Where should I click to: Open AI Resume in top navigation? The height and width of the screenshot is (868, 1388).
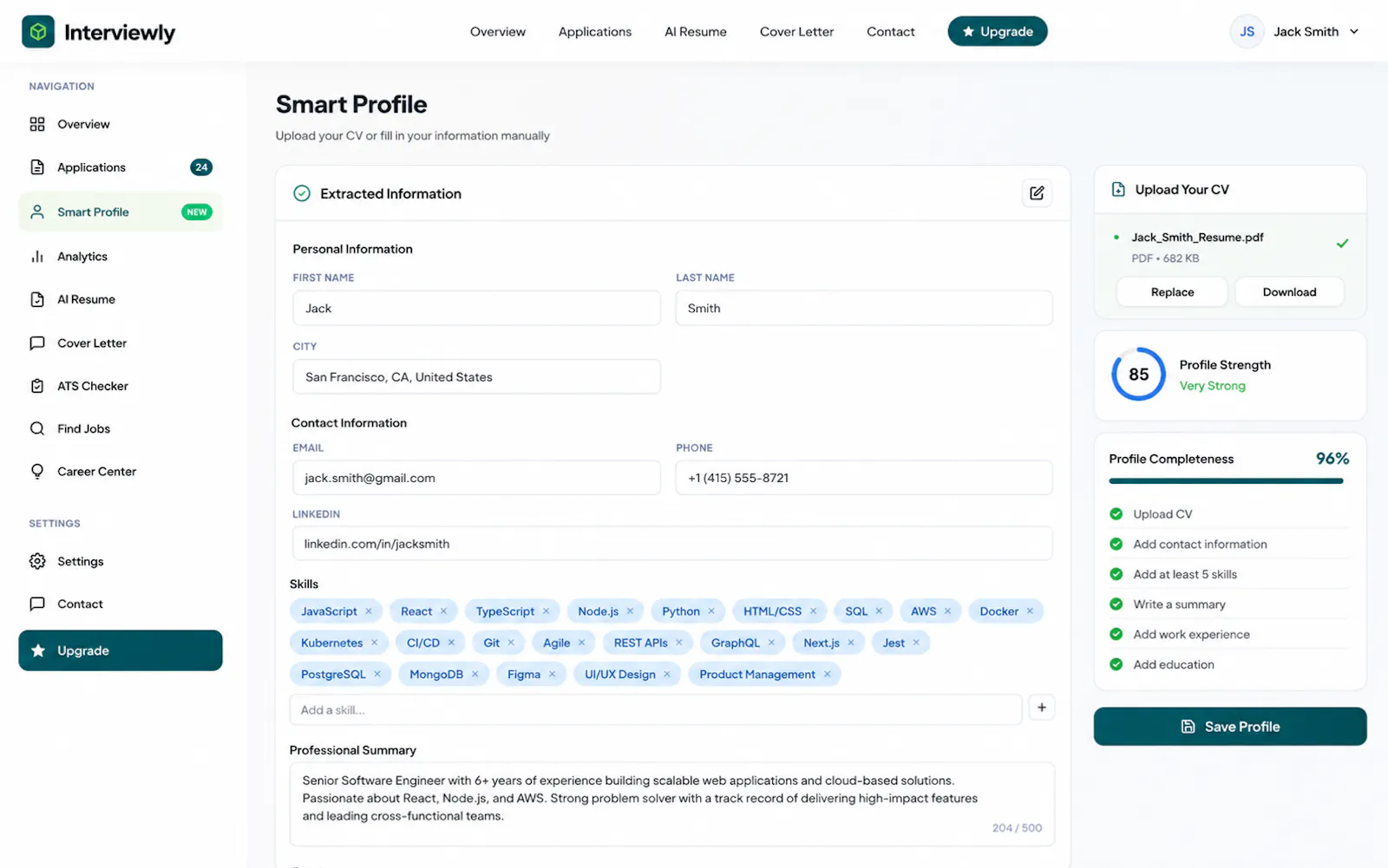point(696,32)
